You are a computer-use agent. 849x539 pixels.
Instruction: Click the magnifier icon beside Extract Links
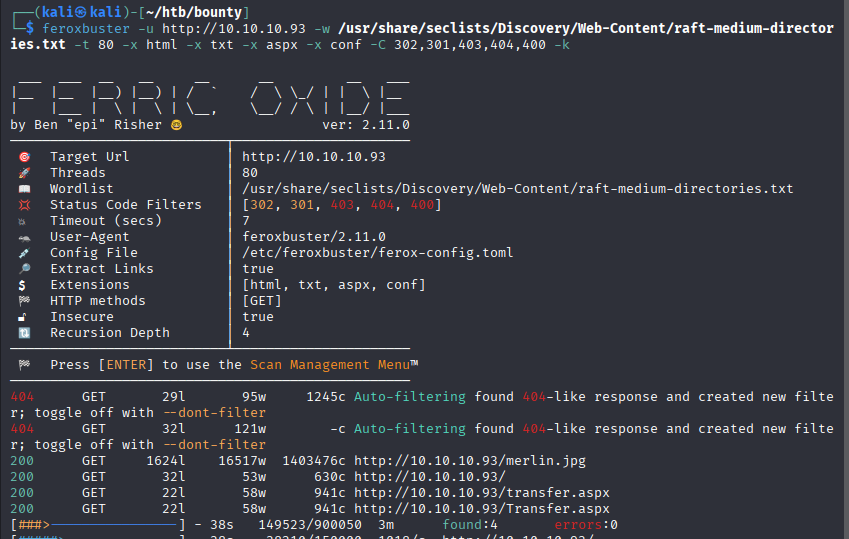(24, 269)
